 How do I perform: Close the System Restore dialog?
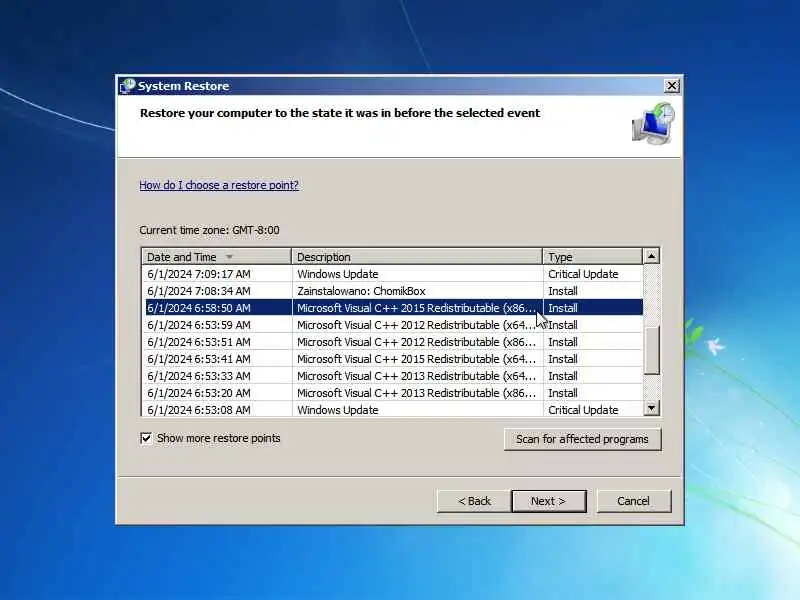(672, 86)
